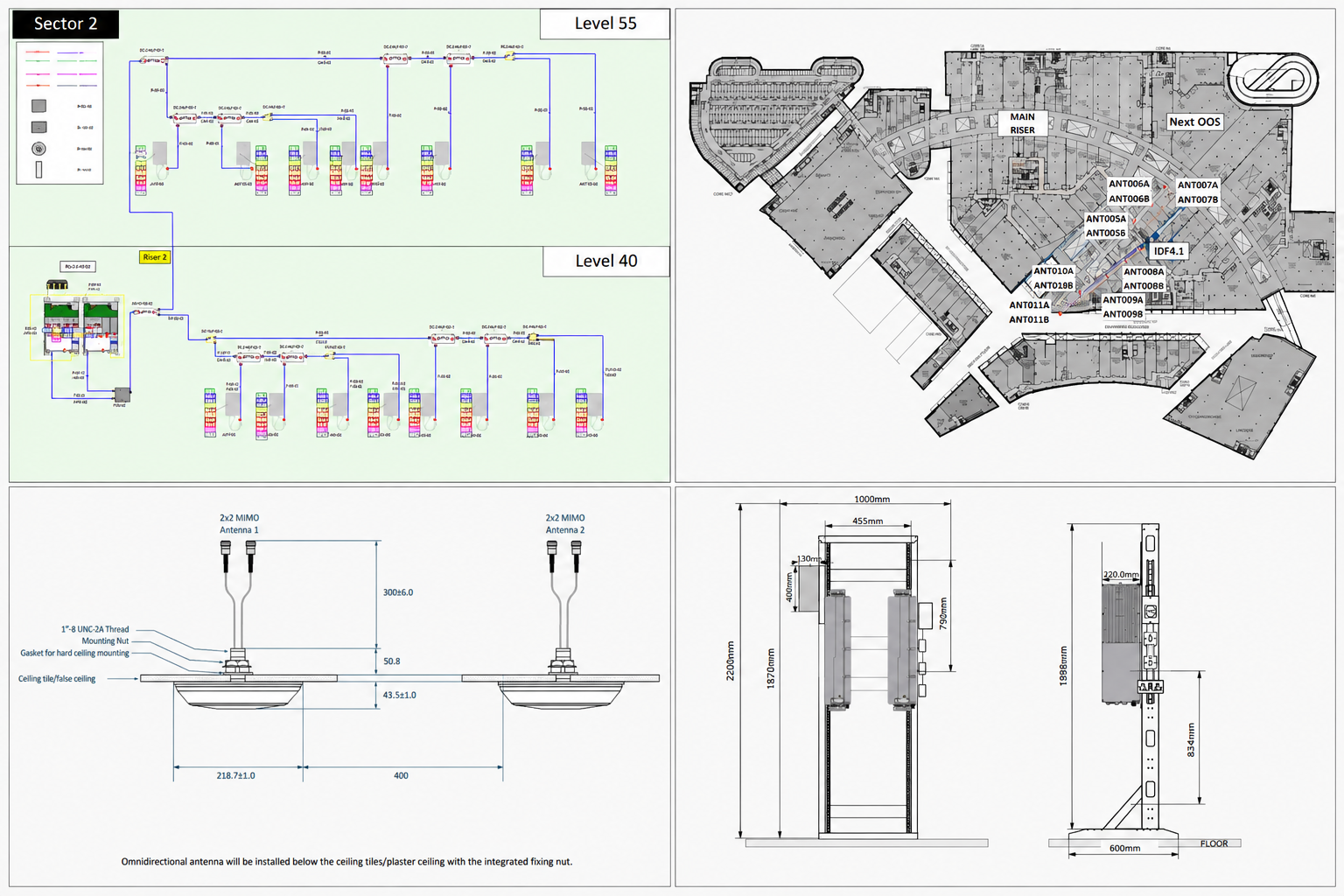The height and width of the screenshot is (896, 1344).
Task: Click the "1870mm" rack height dimension
Action: (x=771, y=668)
